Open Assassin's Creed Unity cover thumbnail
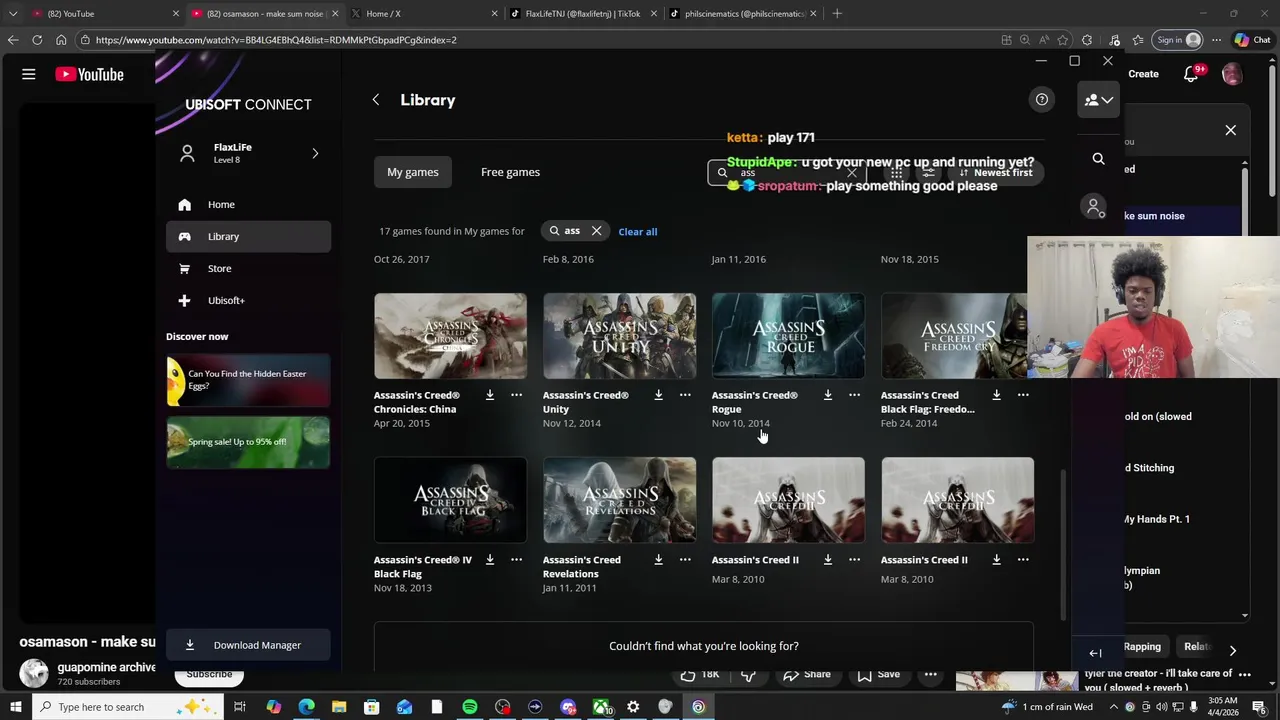Screen dimensions: 1280x720 pos(619,336)
